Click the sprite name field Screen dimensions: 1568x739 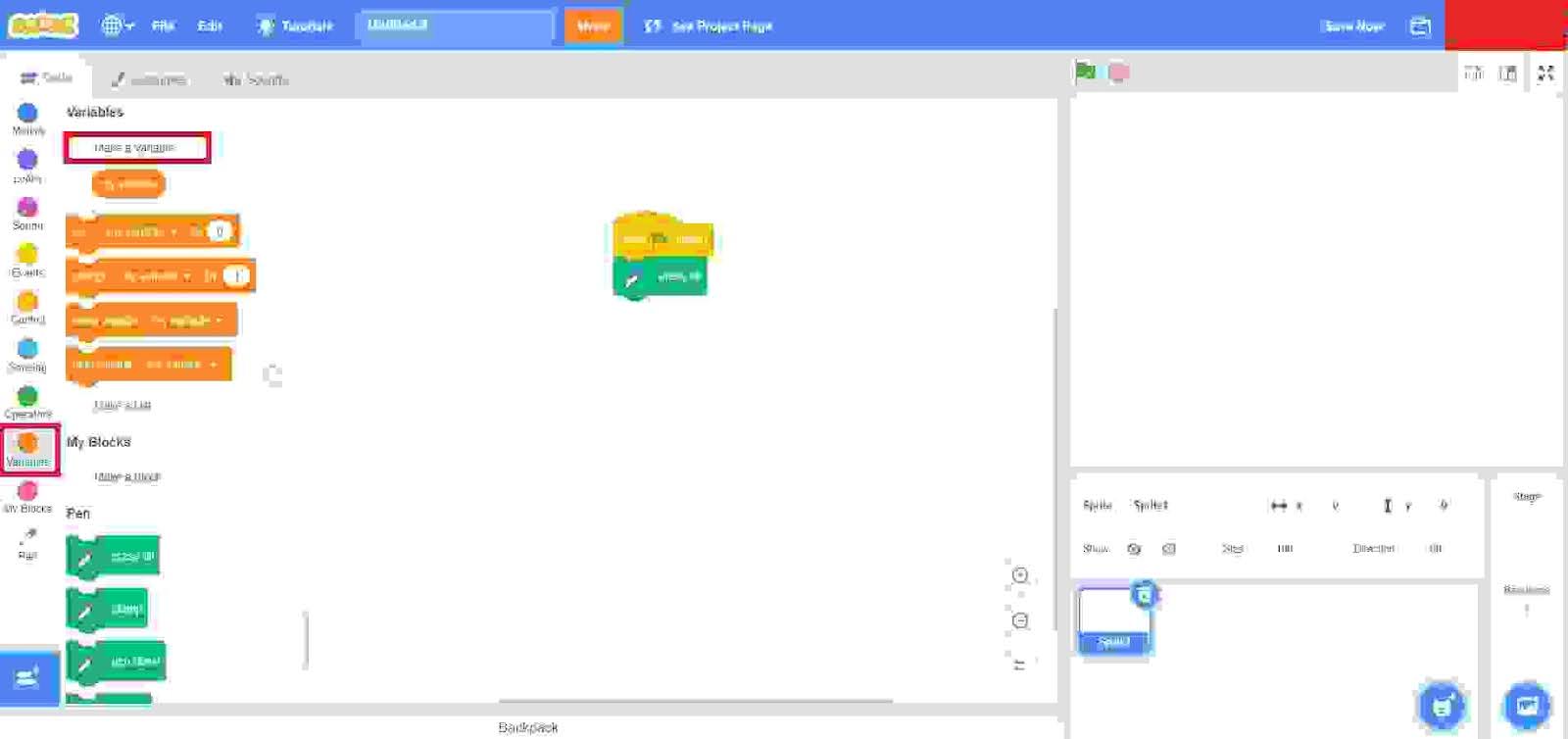(1188, 505)
